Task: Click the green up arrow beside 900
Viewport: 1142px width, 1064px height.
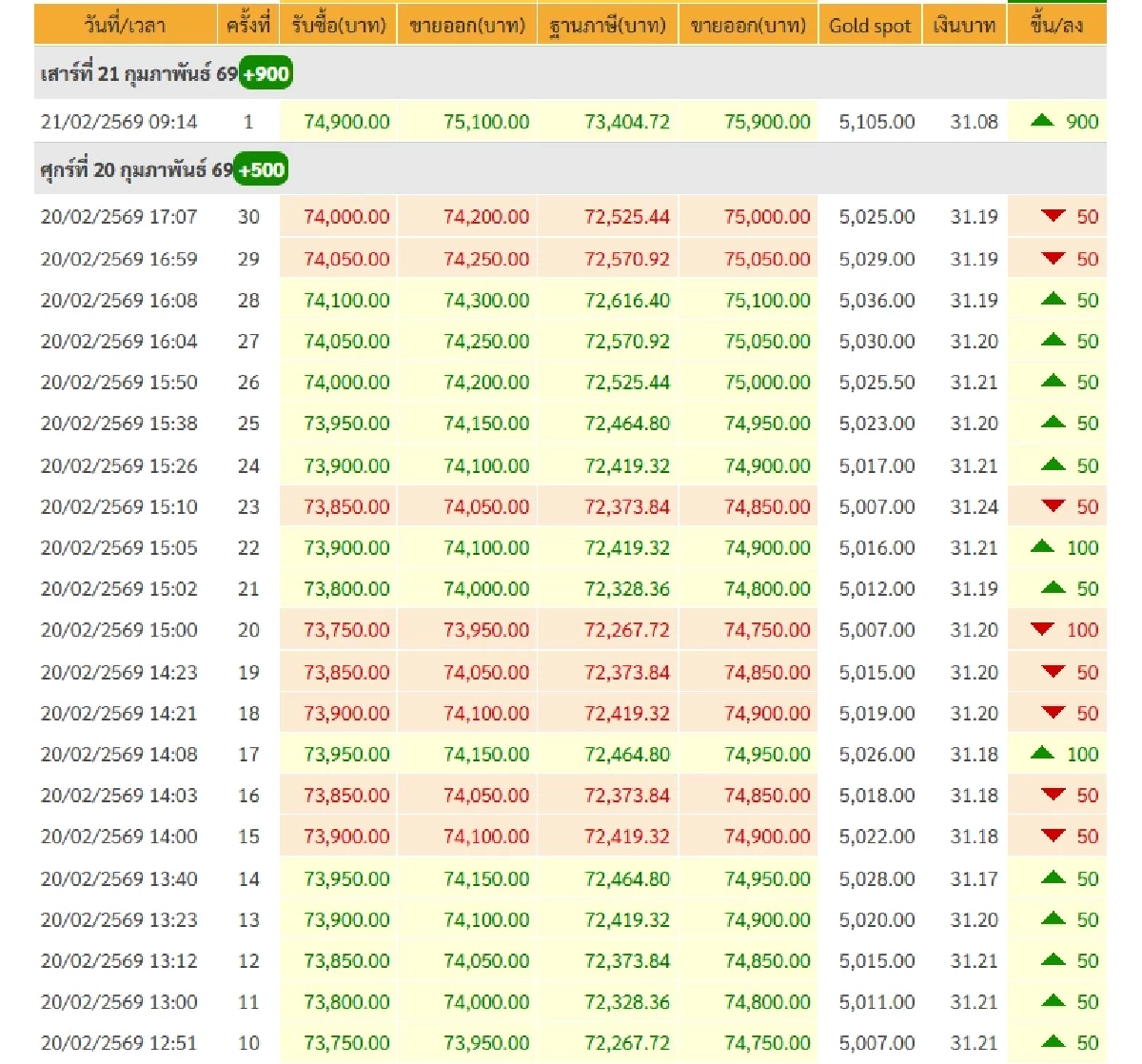Action: tap(1043, 121)
